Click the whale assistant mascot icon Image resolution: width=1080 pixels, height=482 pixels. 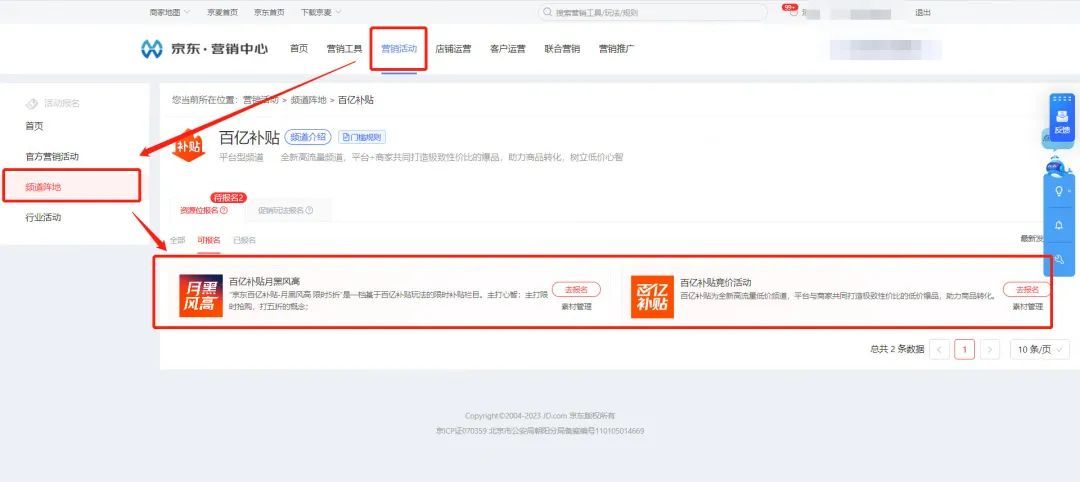coord(1055,166)
